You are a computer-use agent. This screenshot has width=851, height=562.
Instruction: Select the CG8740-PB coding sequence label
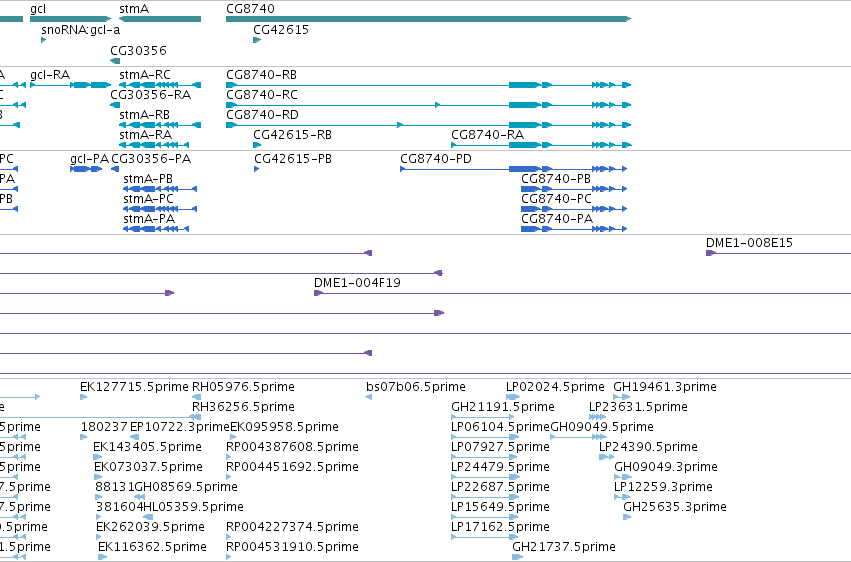(556, 179)
